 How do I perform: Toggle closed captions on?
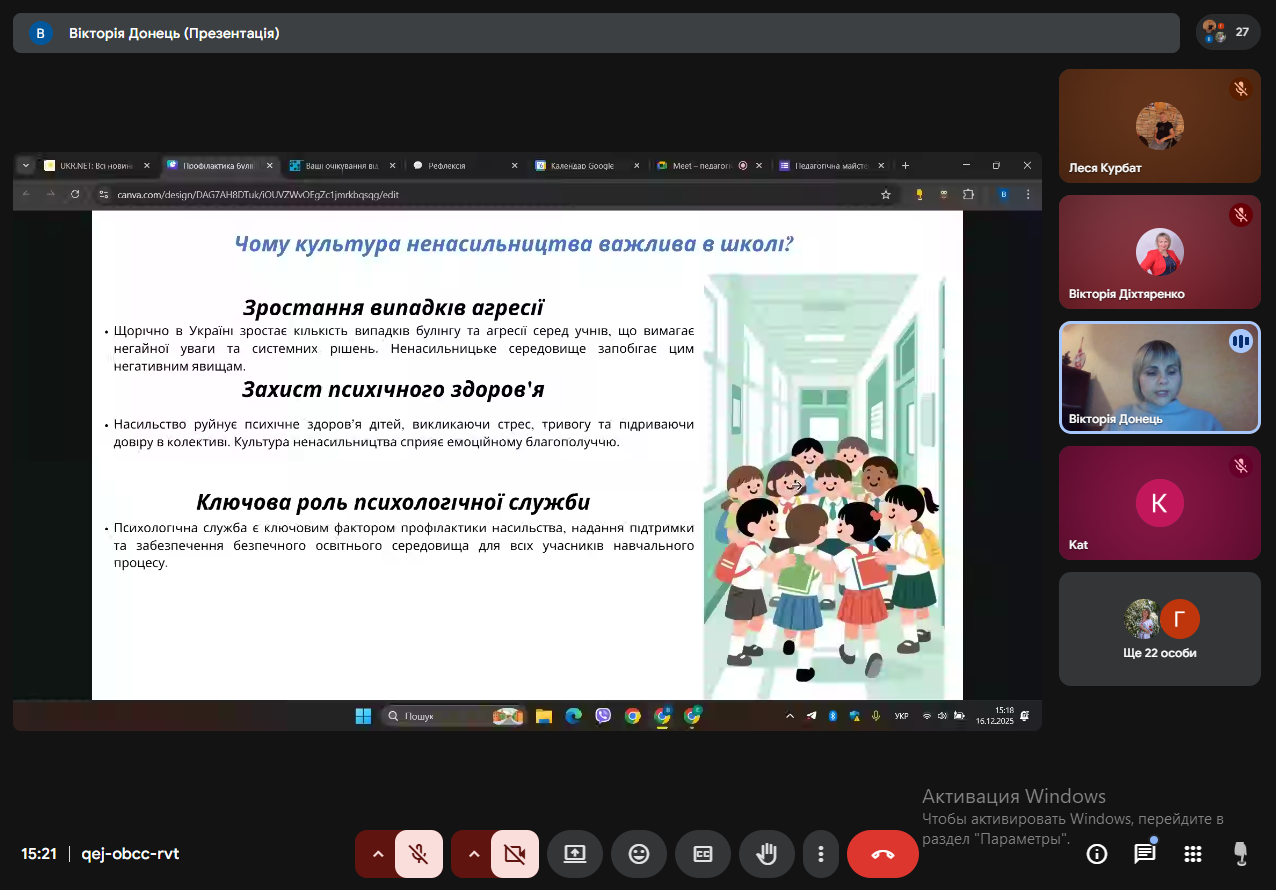point(703,854)
